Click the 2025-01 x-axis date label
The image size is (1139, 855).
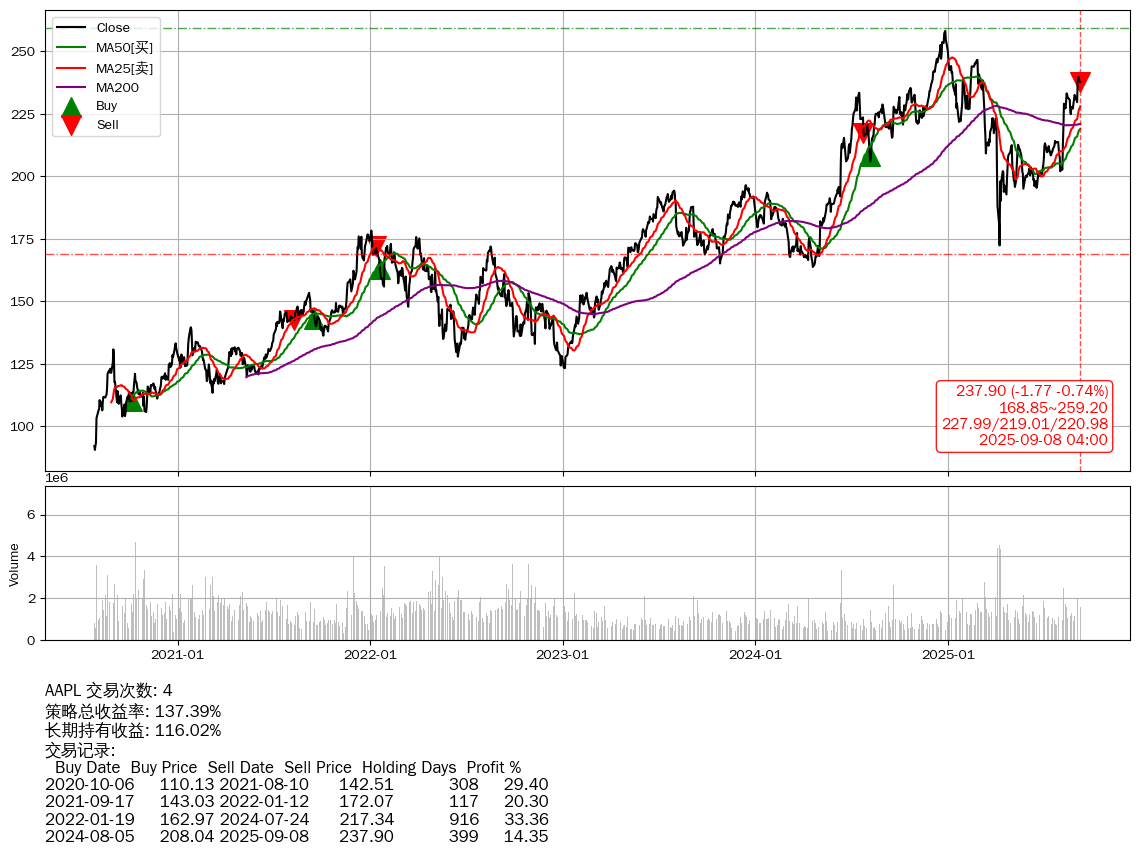948,655
